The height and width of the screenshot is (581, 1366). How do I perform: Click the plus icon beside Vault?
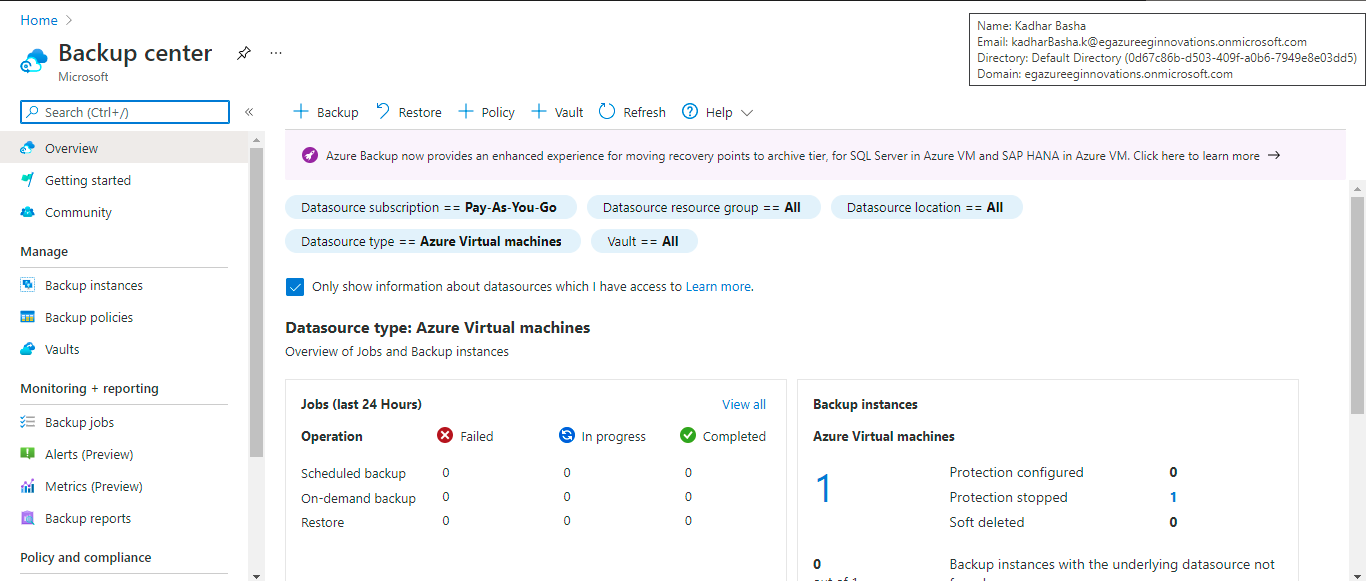pos(539,112)
